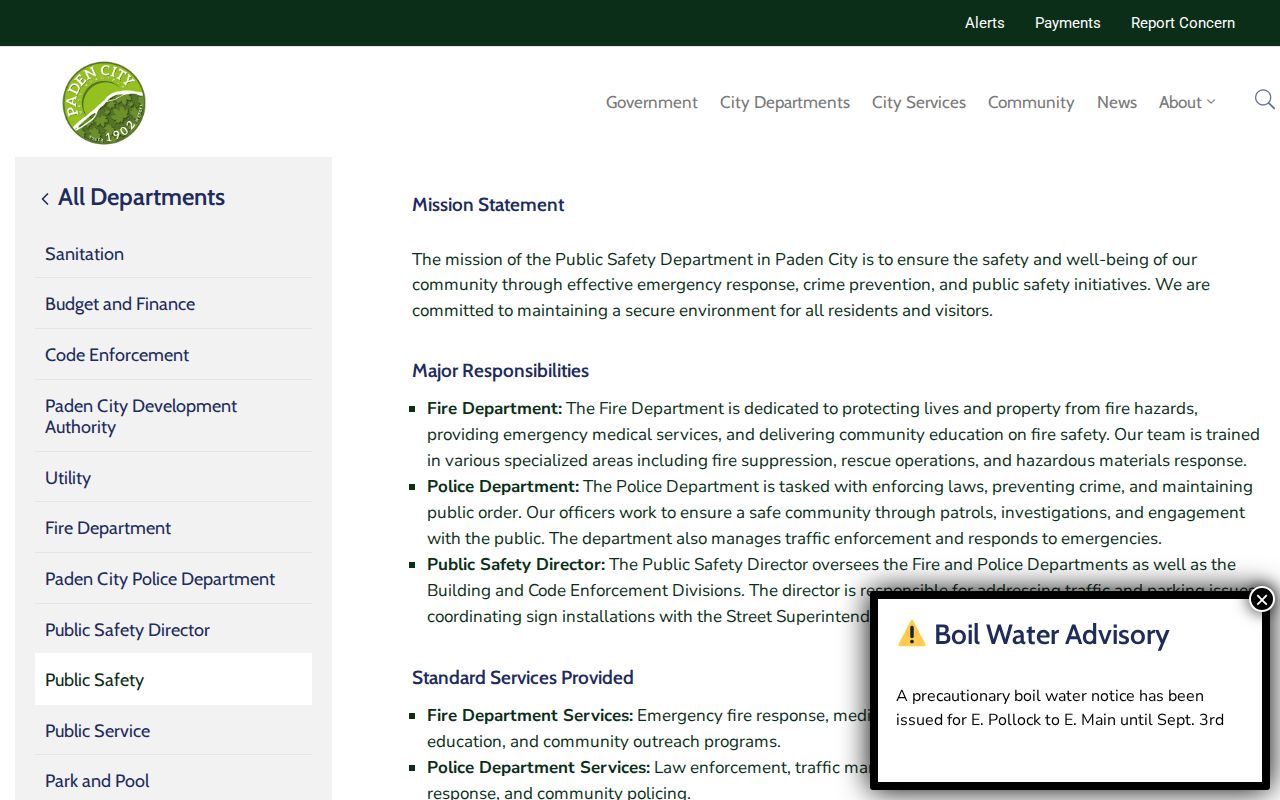This screenshot has width=1280, height=800.
Task: Click the precautionary boil water notice text
Action: (1060, 708)
